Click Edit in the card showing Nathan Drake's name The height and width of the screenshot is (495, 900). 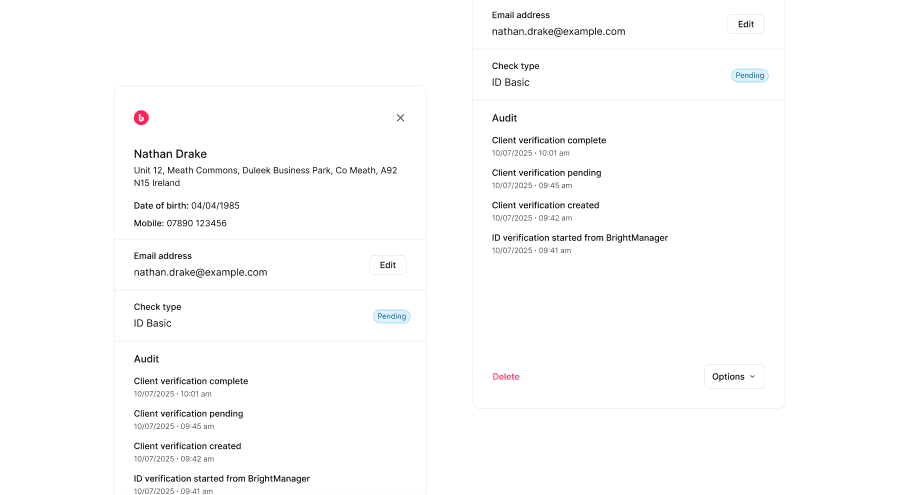pos(388,265)
